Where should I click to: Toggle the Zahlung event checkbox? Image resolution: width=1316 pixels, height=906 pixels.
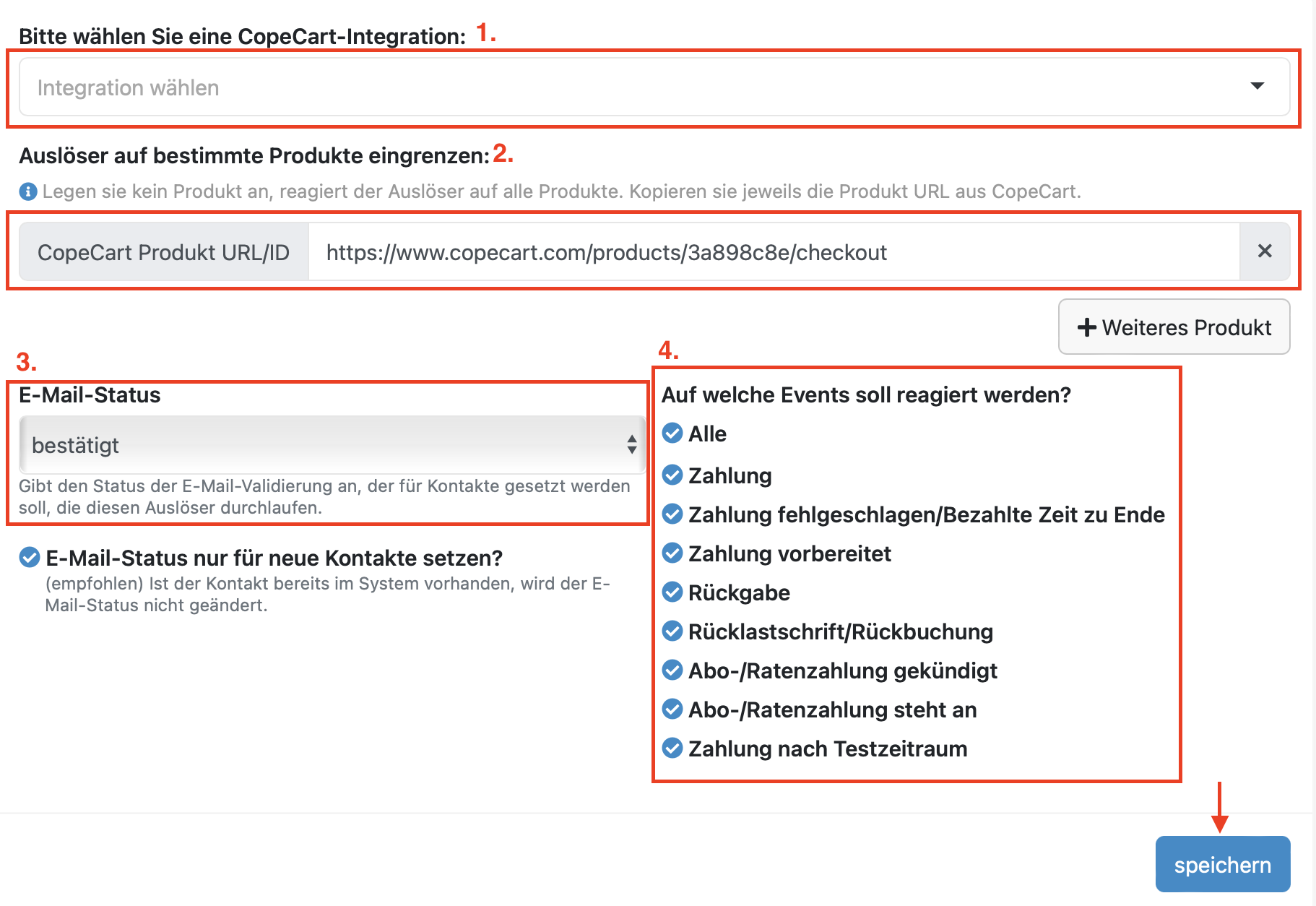(x=672, y=475)
